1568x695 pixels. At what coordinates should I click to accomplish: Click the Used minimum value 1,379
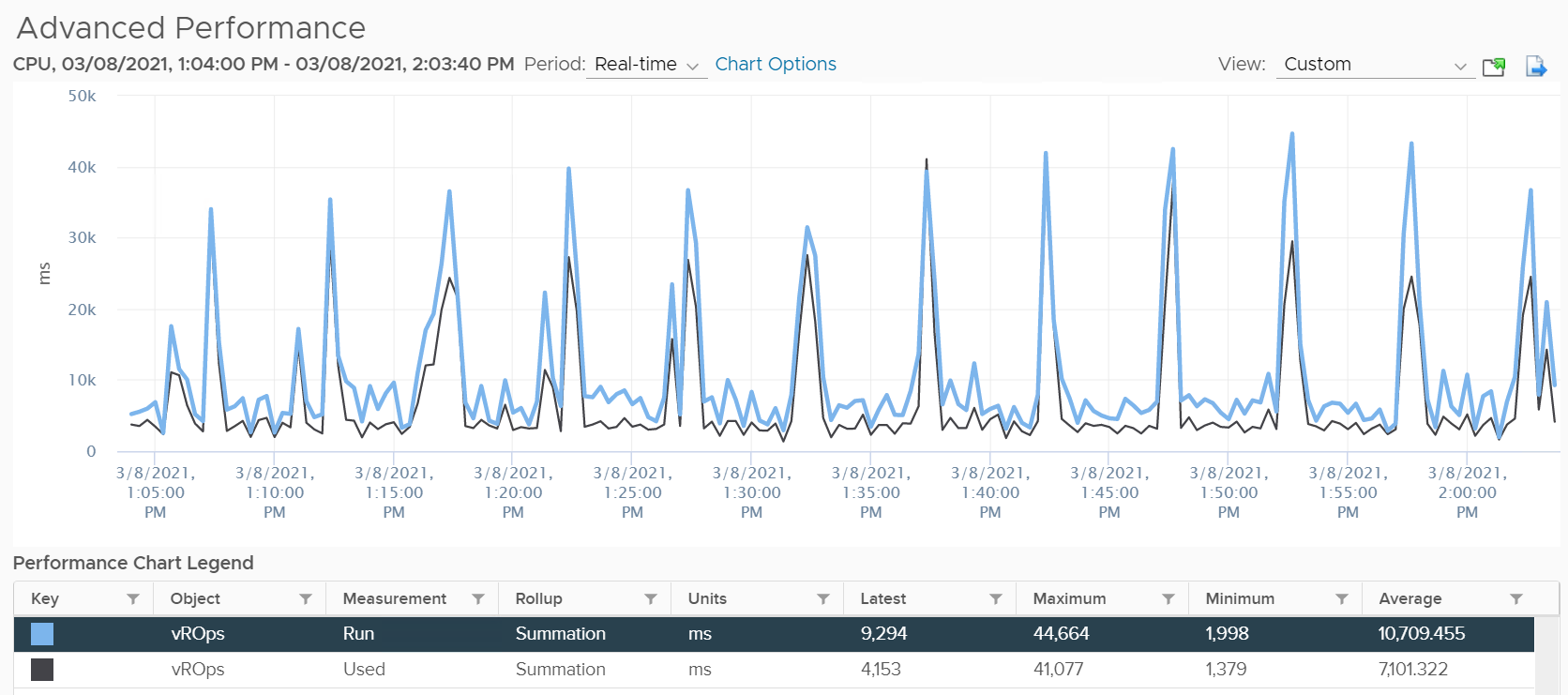point(1226,670)
